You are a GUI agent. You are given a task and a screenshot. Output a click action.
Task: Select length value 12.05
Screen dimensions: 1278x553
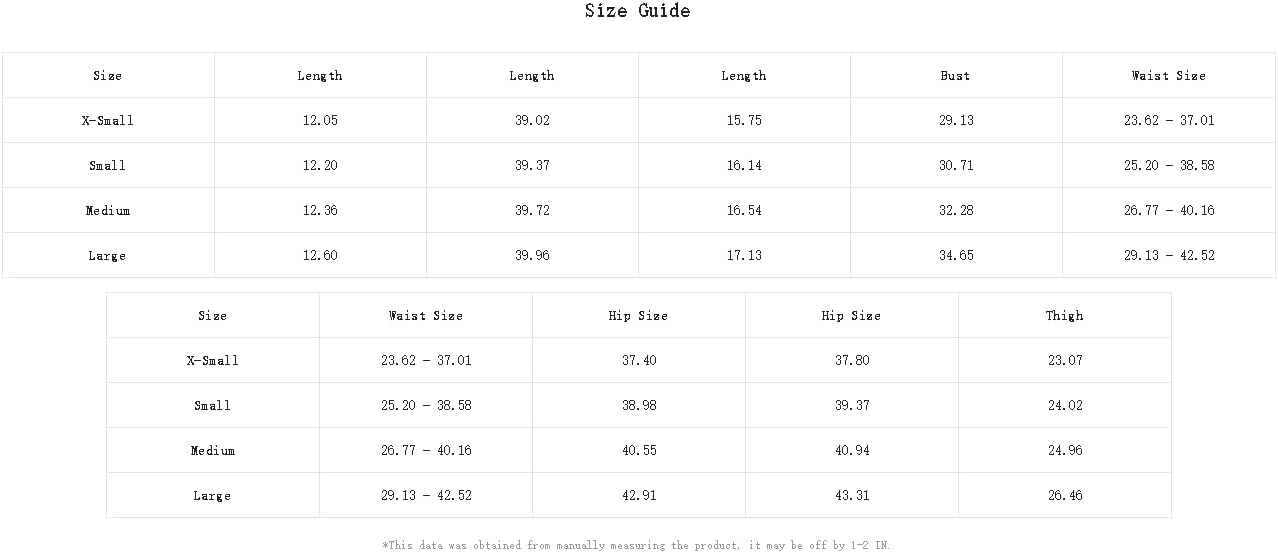320,120
